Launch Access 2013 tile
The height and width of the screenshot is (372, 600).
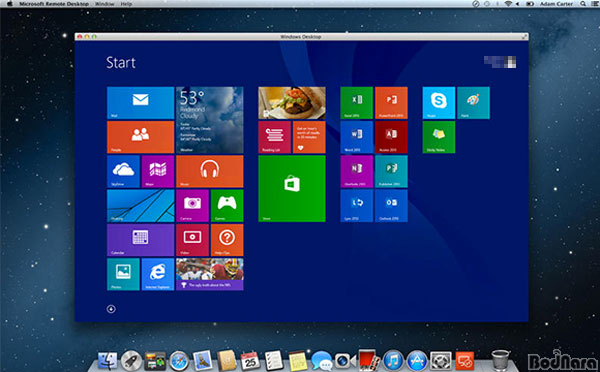[x=391, y=137]
